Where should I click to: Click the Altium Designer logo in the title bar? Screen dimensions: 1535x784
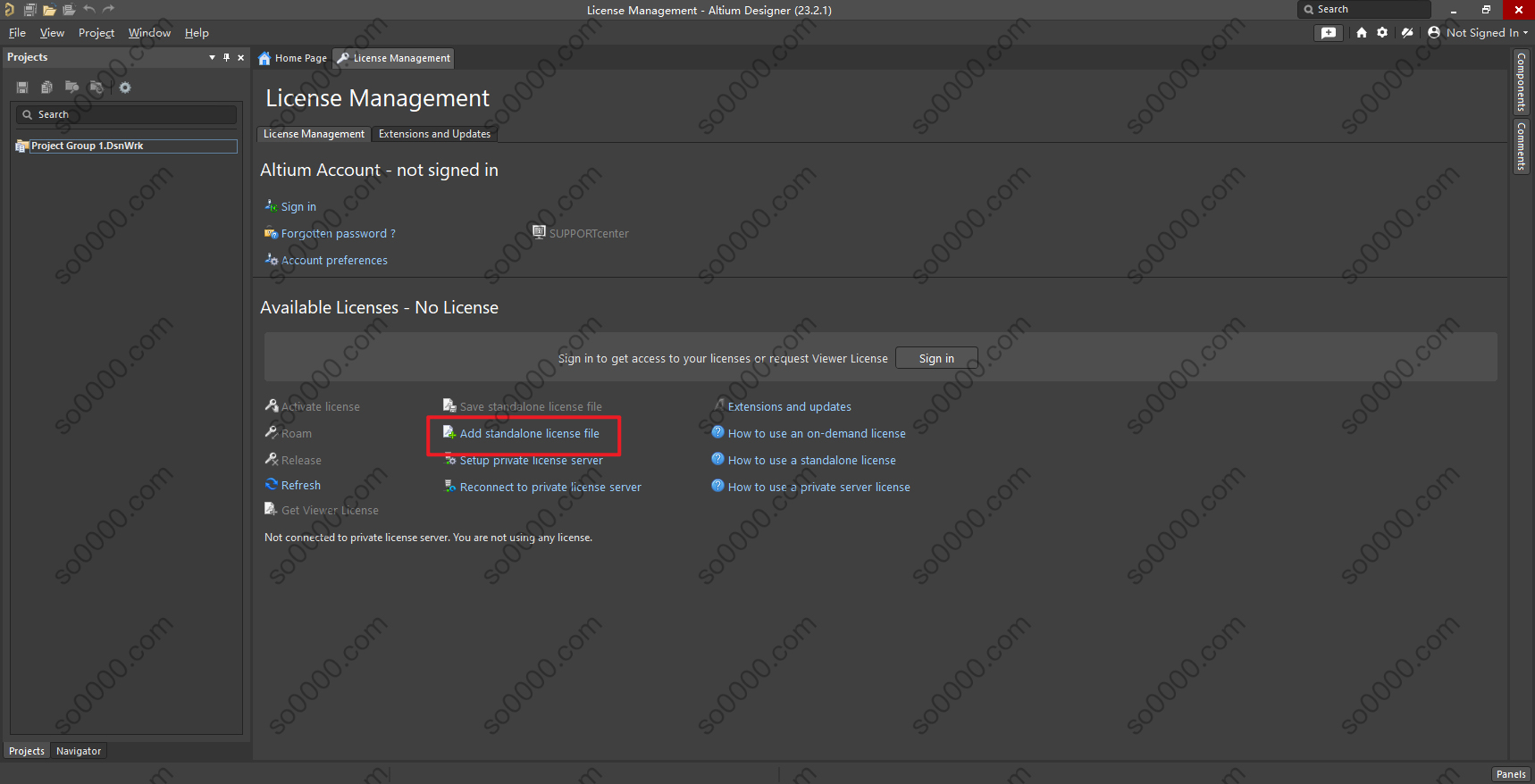(x=9, y=10)
